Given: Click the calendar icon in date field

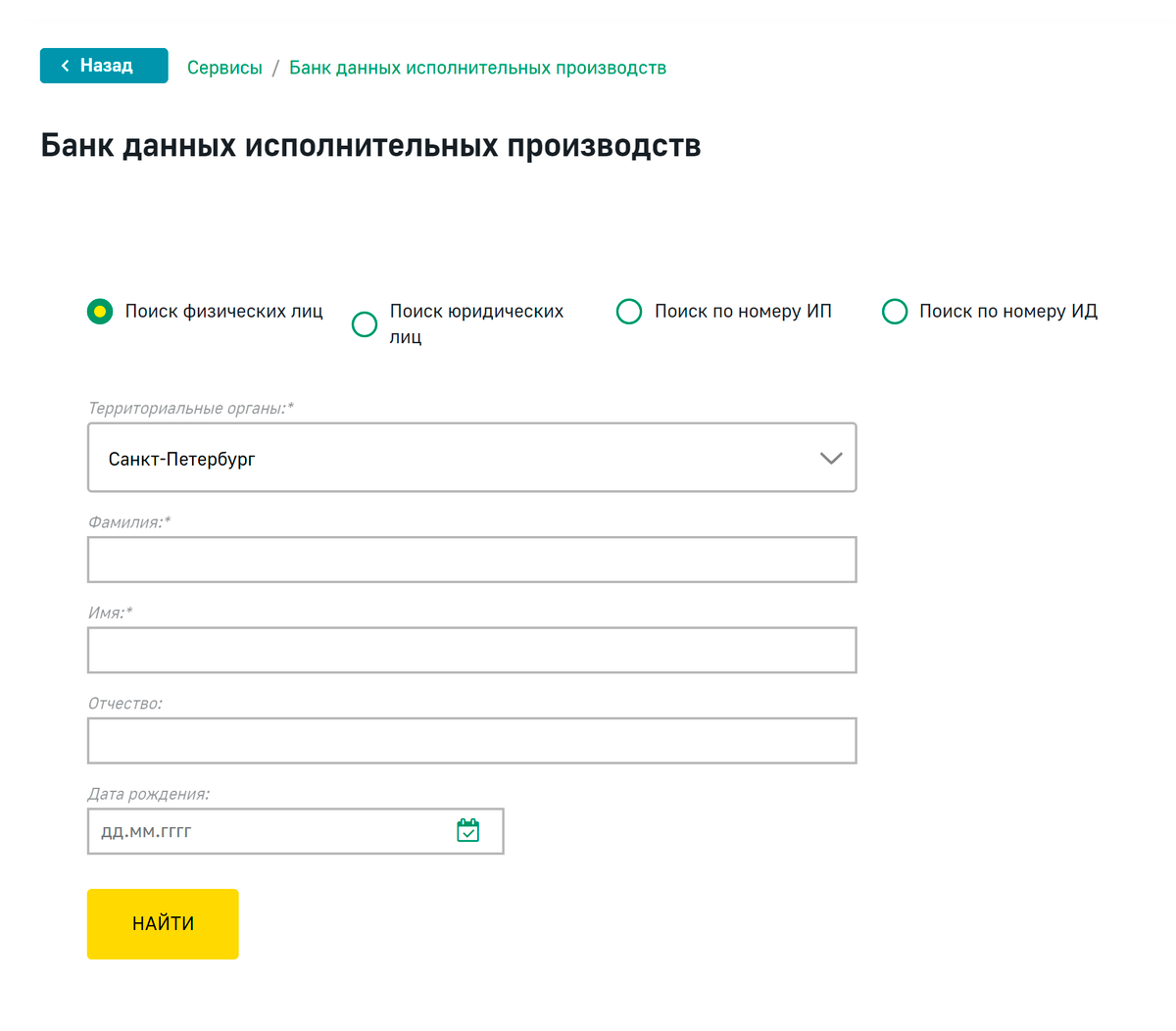Looking at the screenshot, I should [x=468, y=831].
